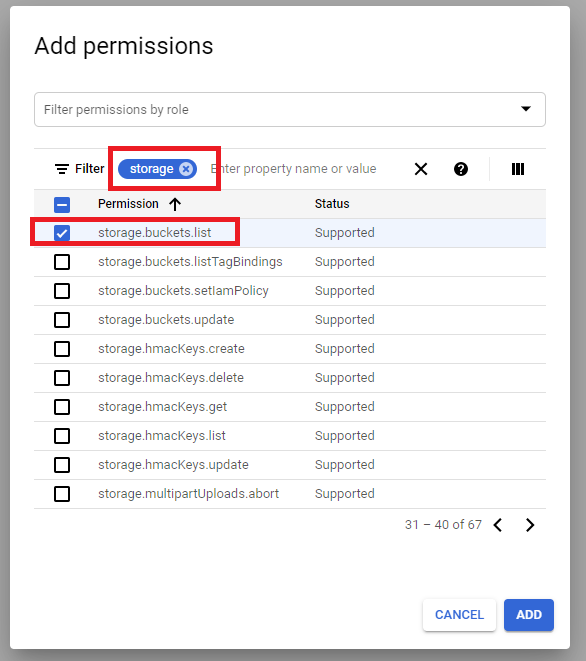Click the role filter dropdown arrow
586x661 pixels.
tap(526, 109)
